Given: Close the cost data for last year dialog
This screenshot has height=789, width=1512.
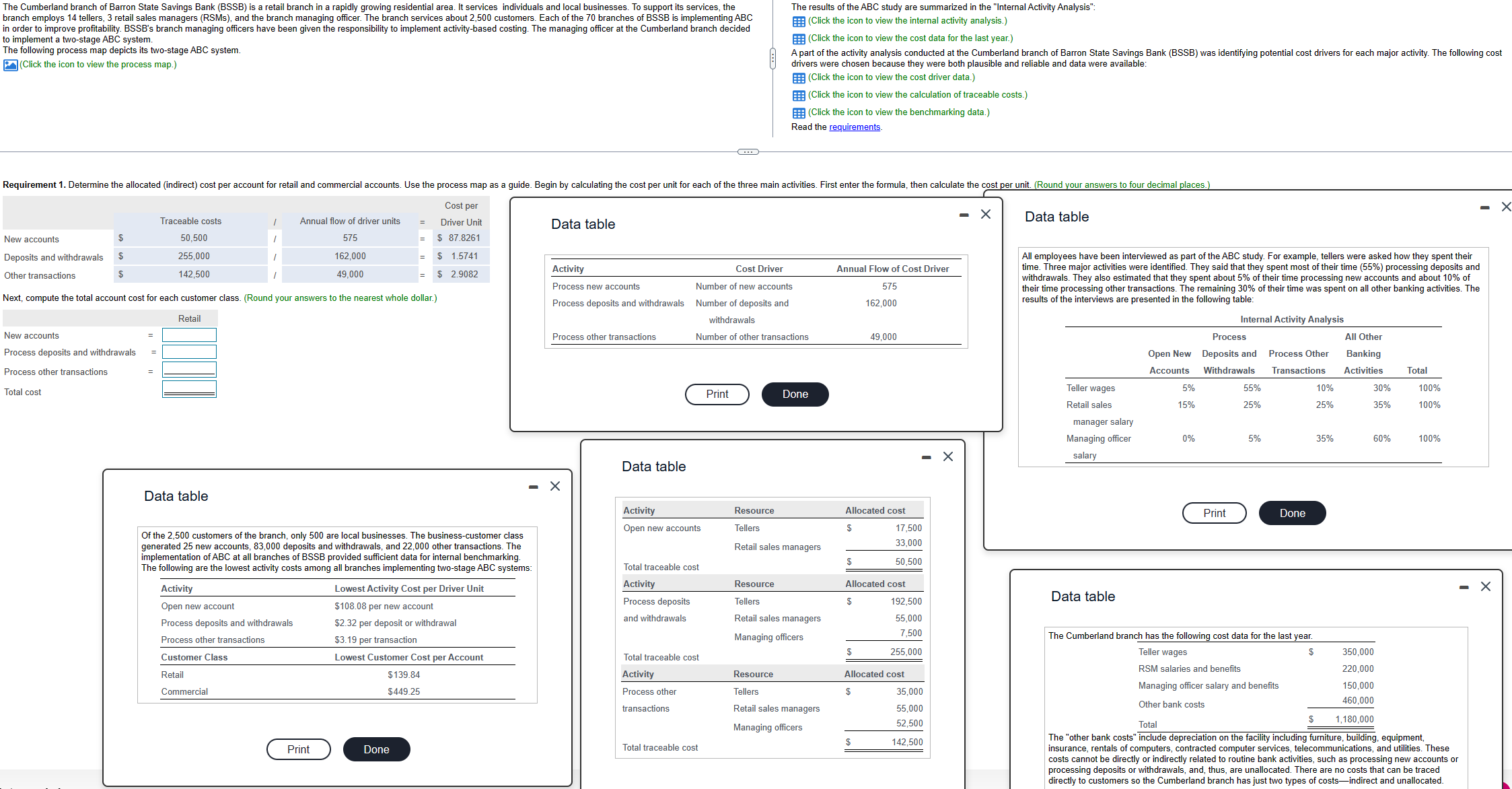Looking at the screenshot, I should coord(1486,586).
